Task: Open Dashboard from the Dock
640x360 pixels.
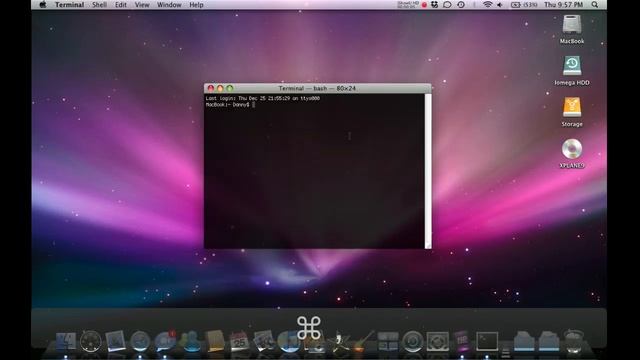Action: pos(91,341)
